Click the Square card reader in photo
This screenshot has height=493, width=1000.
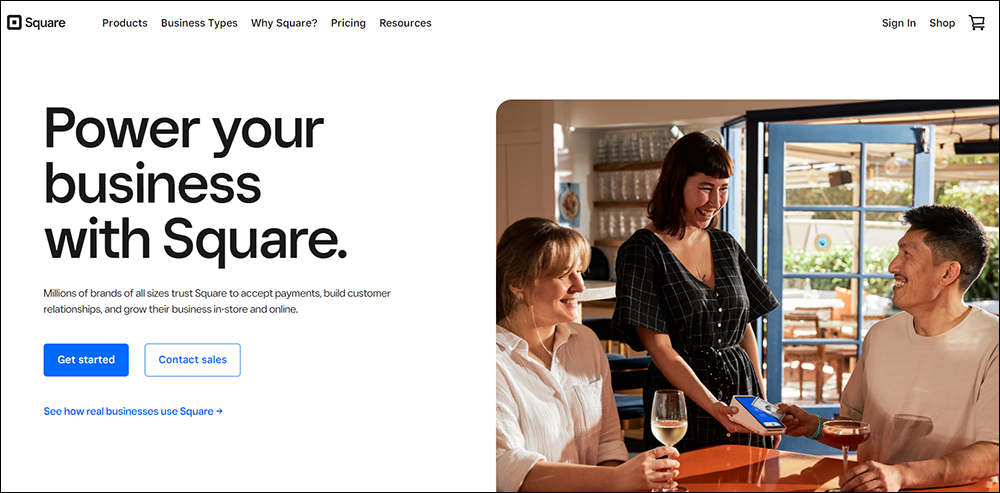point(758,413)
